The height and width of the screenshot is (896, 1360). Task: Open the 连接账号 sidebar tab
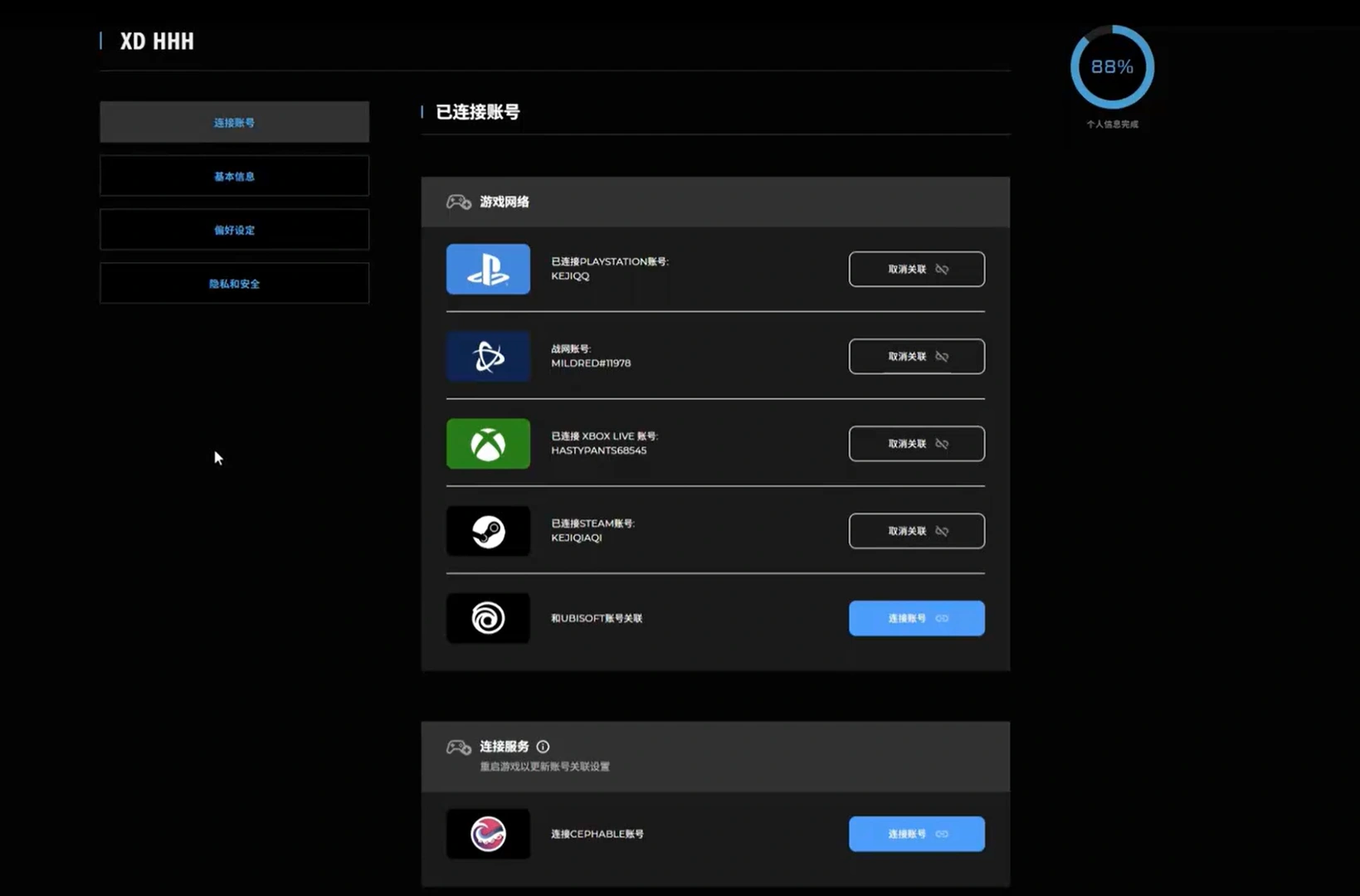(235, 122)
